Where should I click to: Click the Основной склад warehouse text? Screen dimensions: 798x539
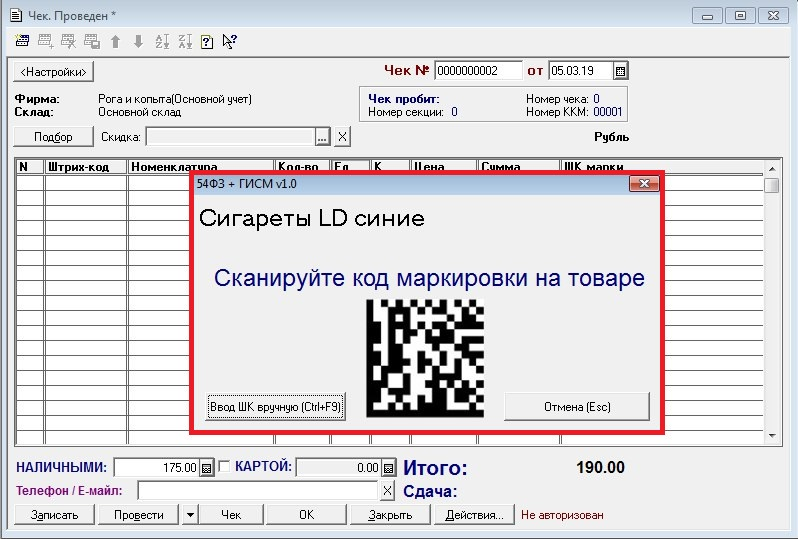coord(139,112)
